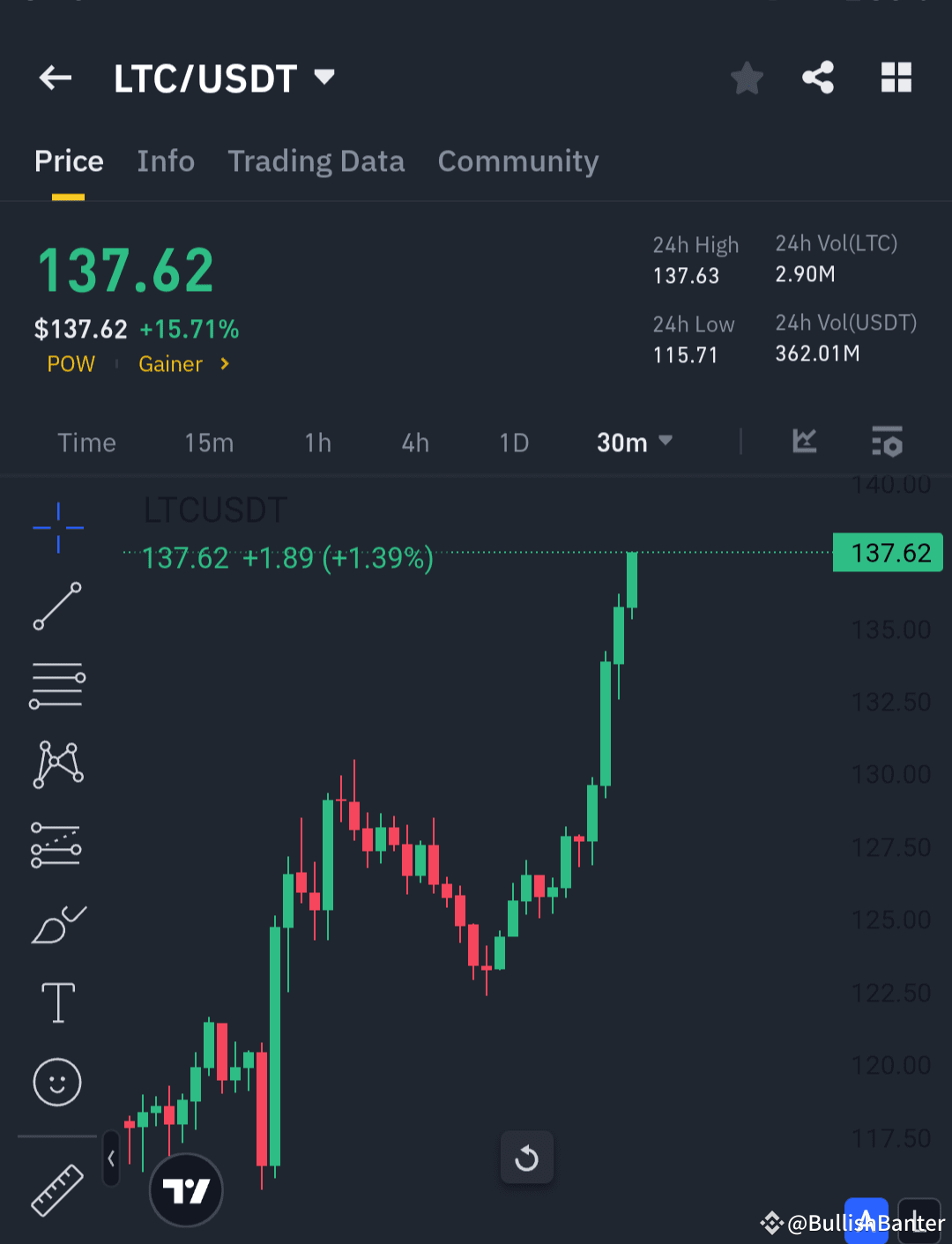The width and height of the screenshot is (952, 1244).
Task: Select the horizontal lines drawing tool
Action: [56, 685]
